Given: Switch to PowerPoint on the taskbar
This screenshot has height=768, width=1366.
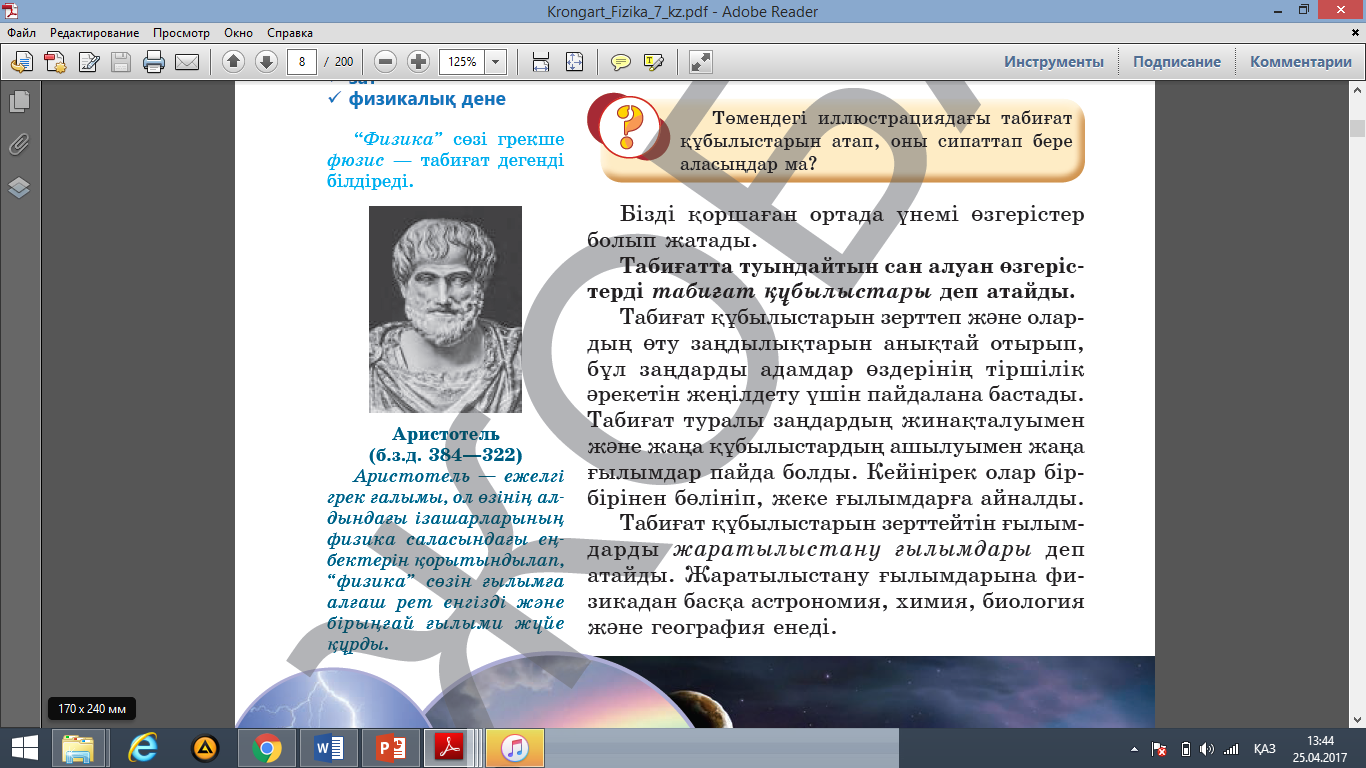Looking at the screenshot, I should pyautogui.click(x=390, y=747).
